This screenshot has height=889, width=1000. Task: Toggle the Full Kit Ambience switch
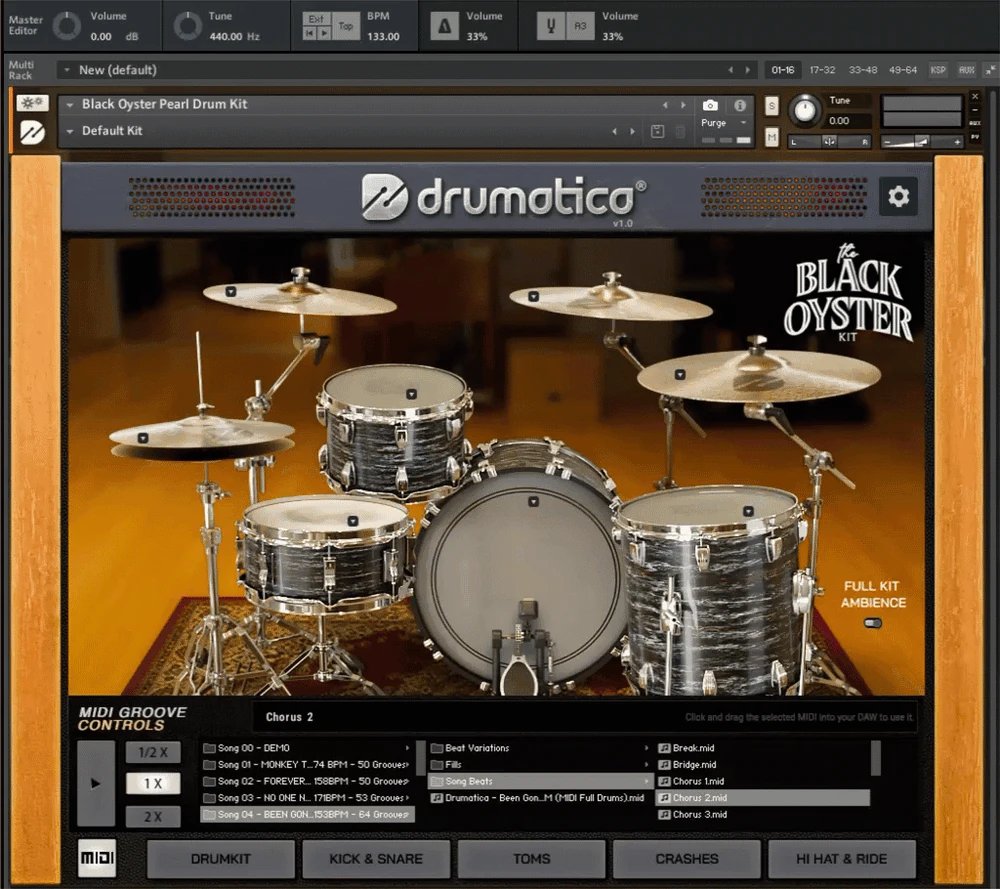874,623
